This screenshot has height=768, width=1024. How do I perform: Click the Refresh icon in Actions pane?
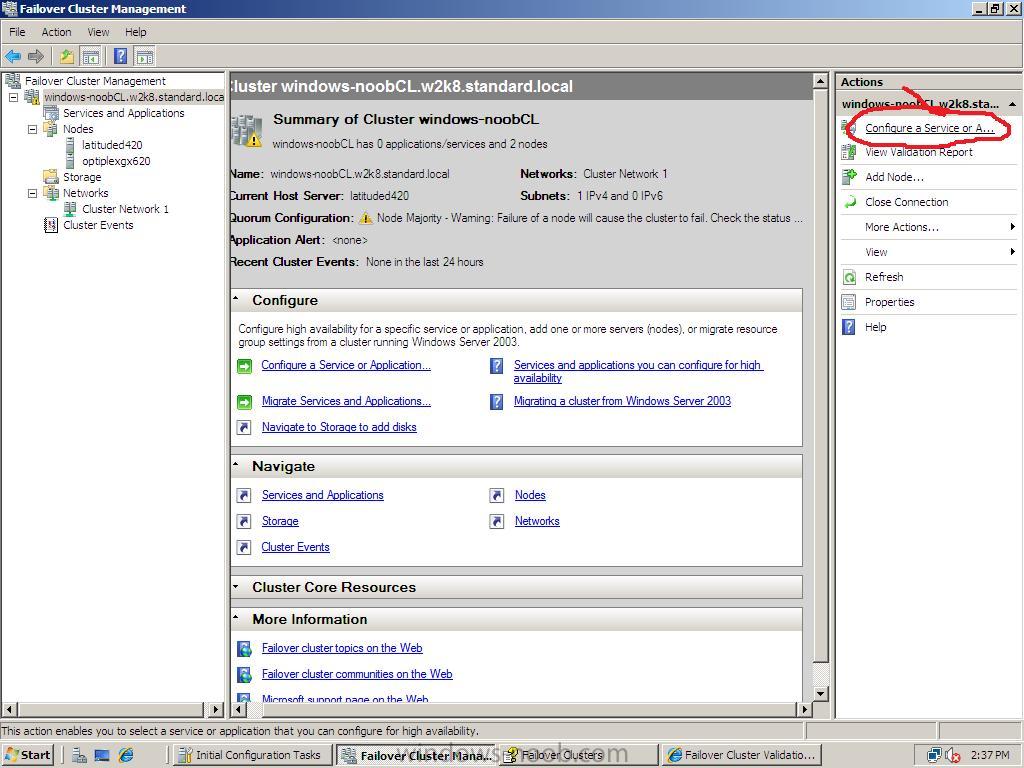[849, 277]
